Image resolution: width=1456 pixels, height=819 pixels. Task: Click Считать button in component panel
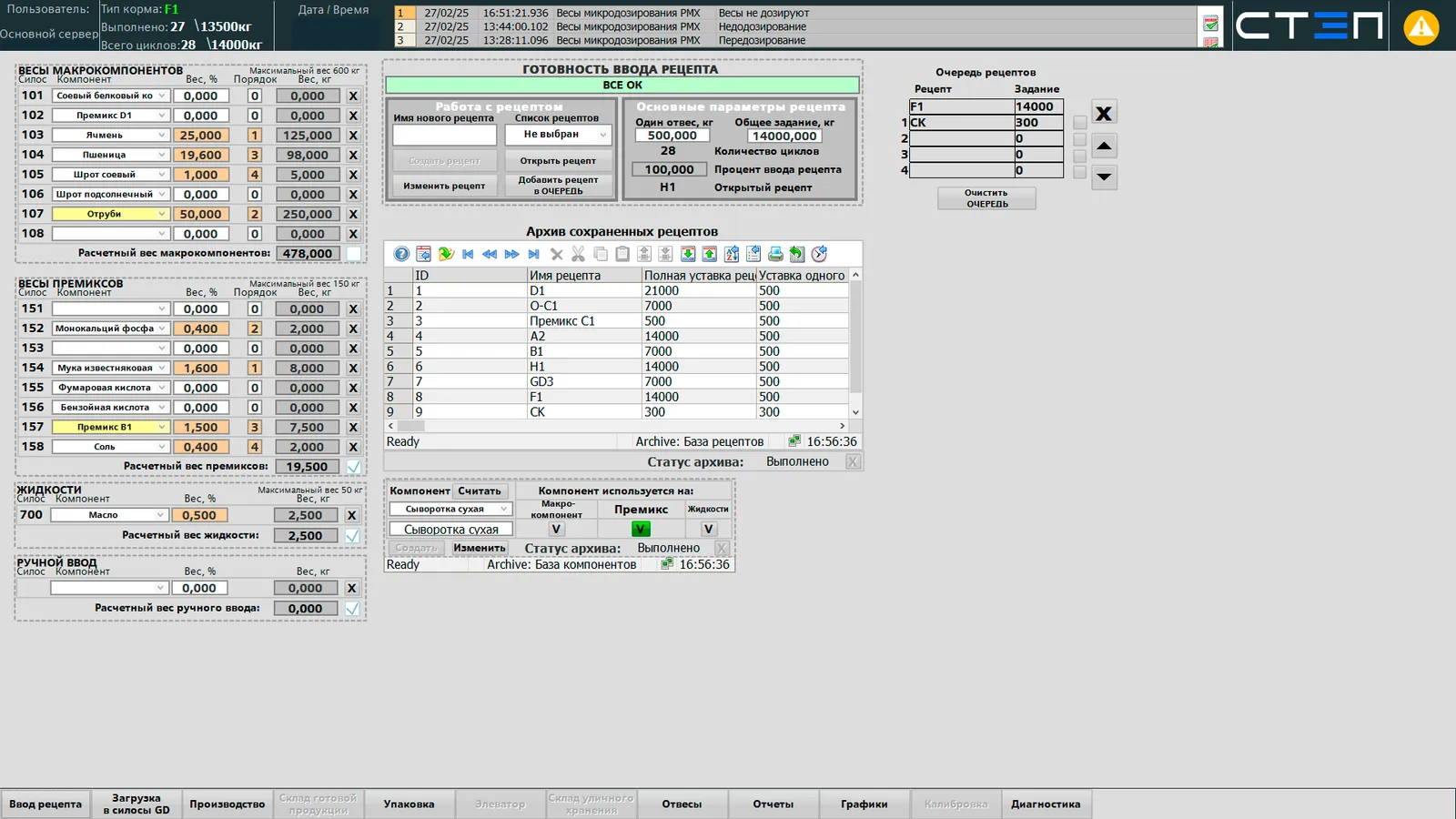point(480,491)
